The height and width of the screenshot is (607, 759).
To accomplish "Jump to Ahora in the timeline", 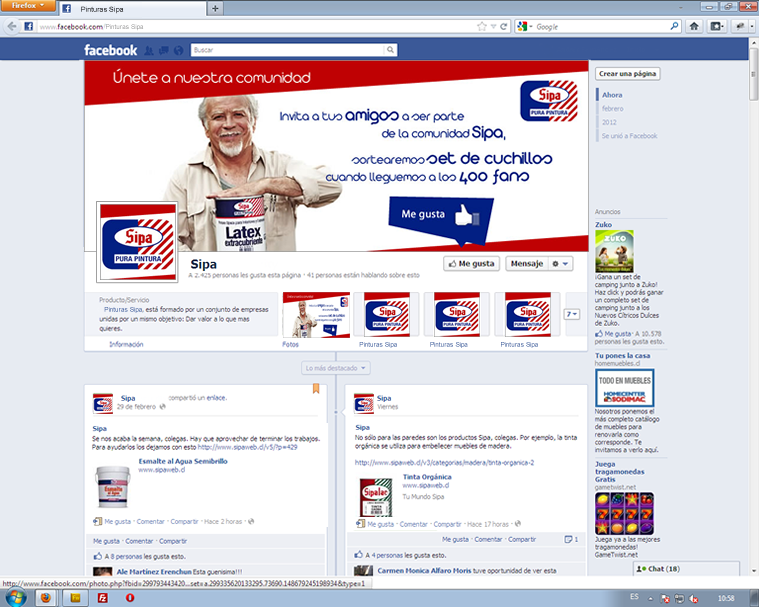I will [612, 95].
